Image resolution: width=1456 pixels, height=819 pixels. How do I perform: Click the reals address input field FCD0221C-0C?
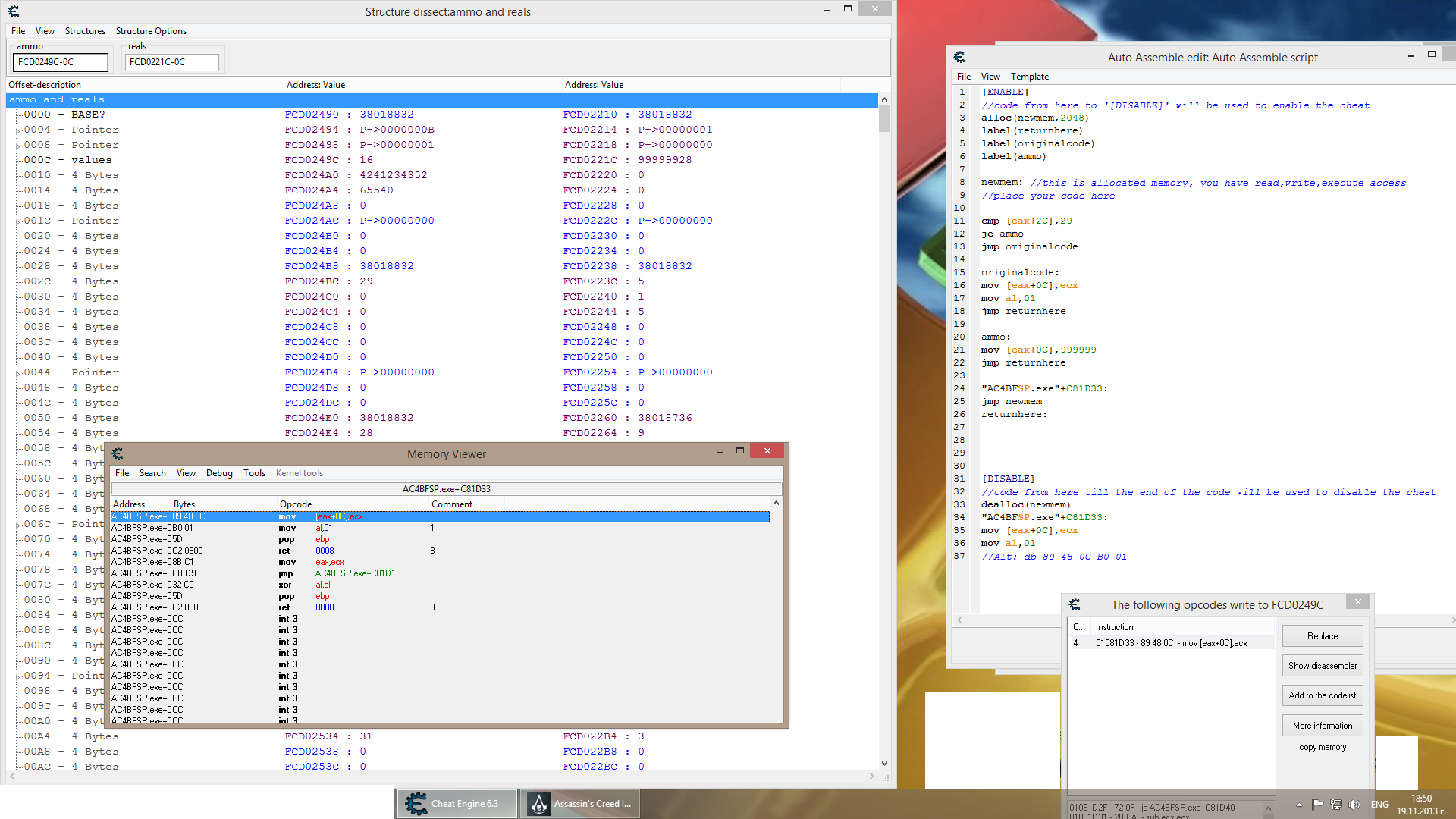point(172,61)
